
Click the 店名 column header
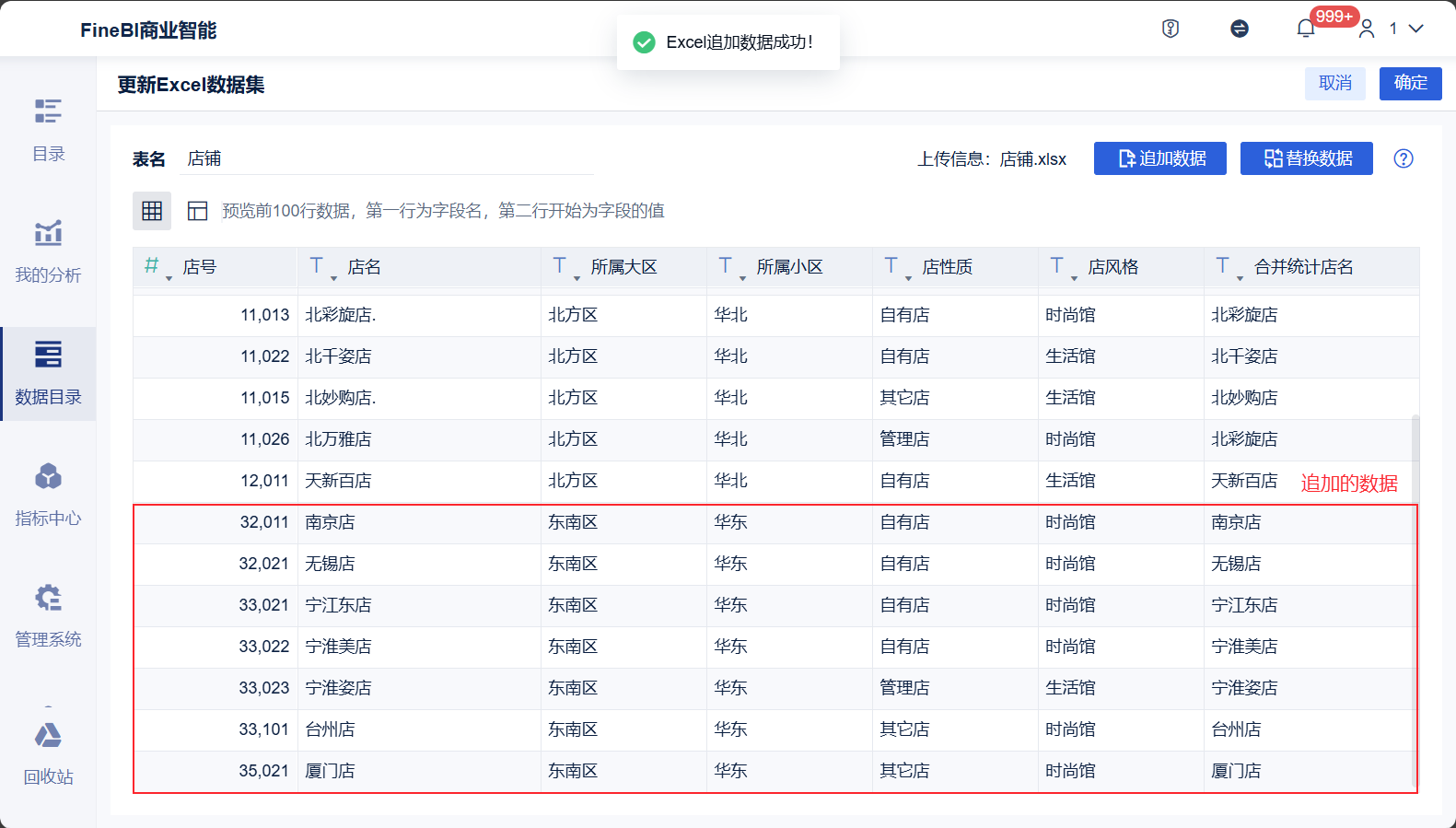pyautogui.click(x=420, y=267)
